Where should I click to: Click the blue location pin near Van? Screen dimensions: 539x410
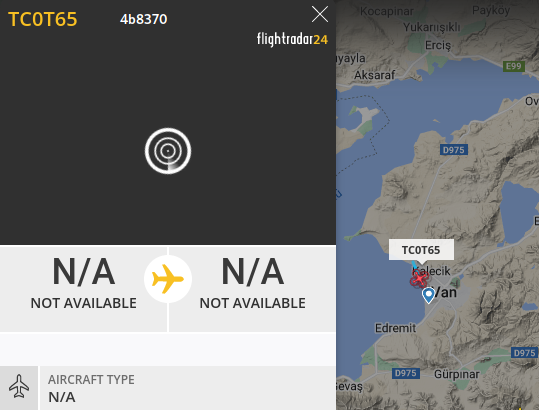tap(428, 295)
